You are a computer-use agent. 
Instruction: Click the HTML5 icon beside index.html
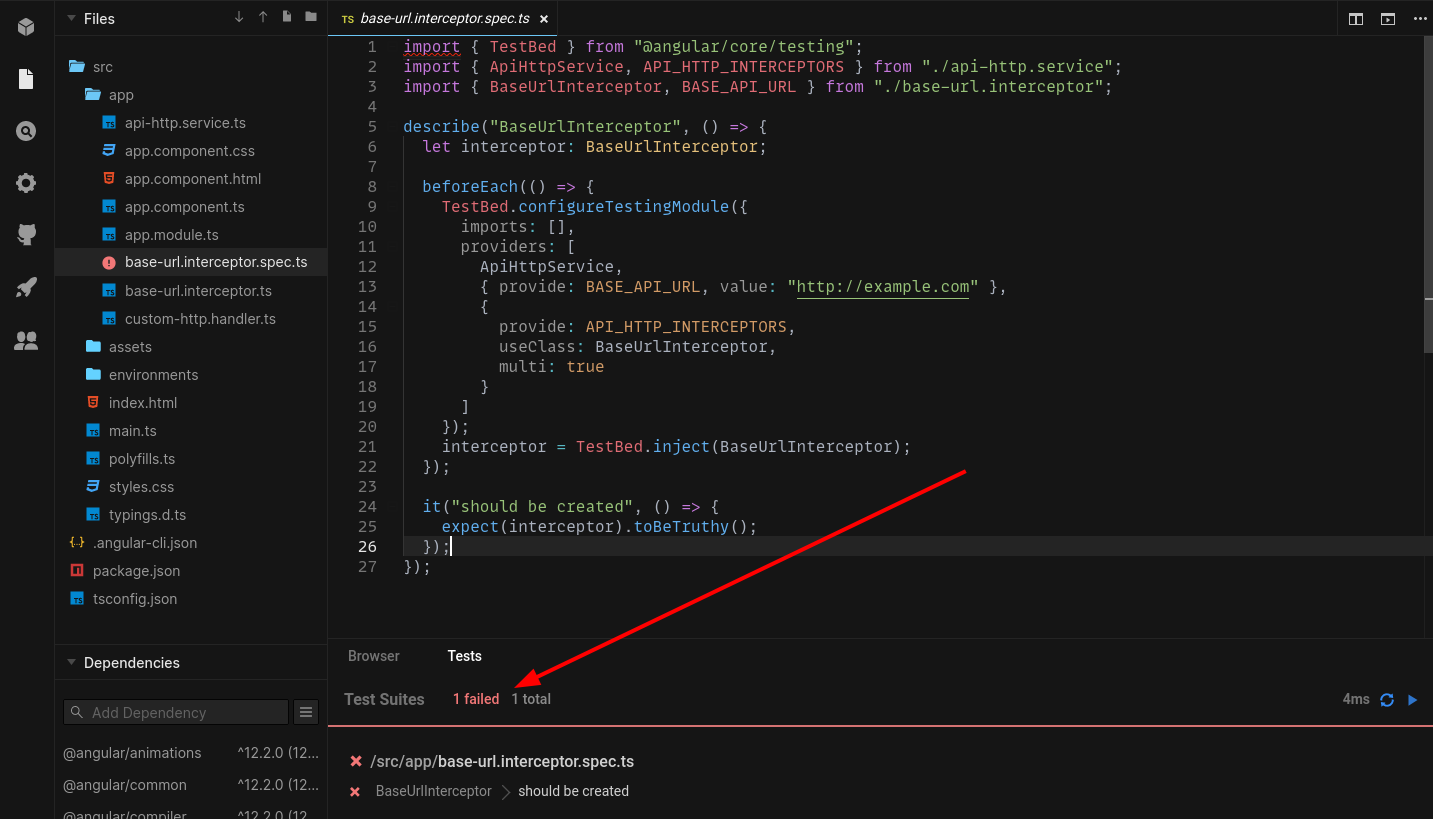tap(93, 402)
